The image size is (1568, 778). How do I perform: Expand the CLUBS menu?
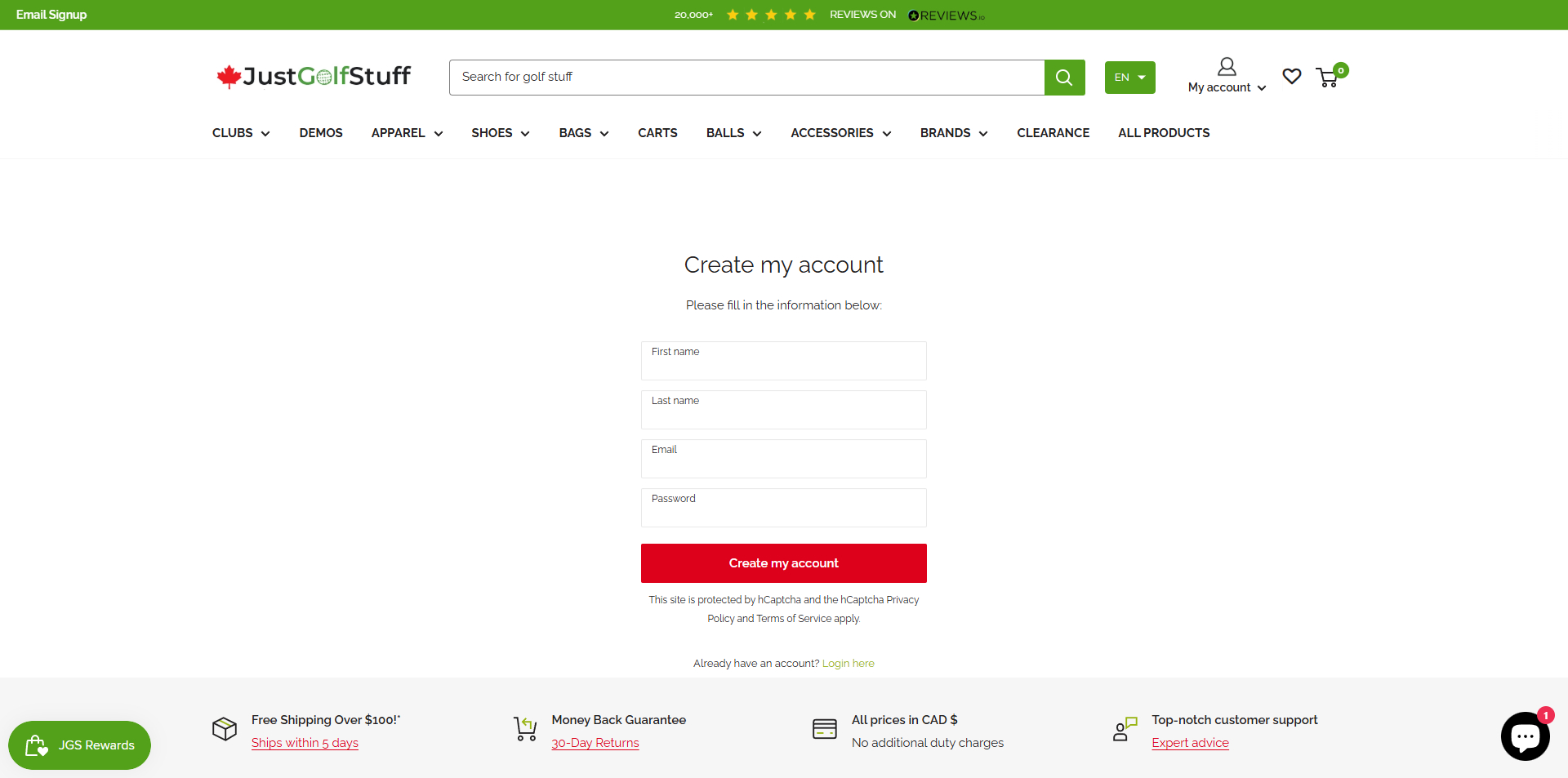click(241, 133)
